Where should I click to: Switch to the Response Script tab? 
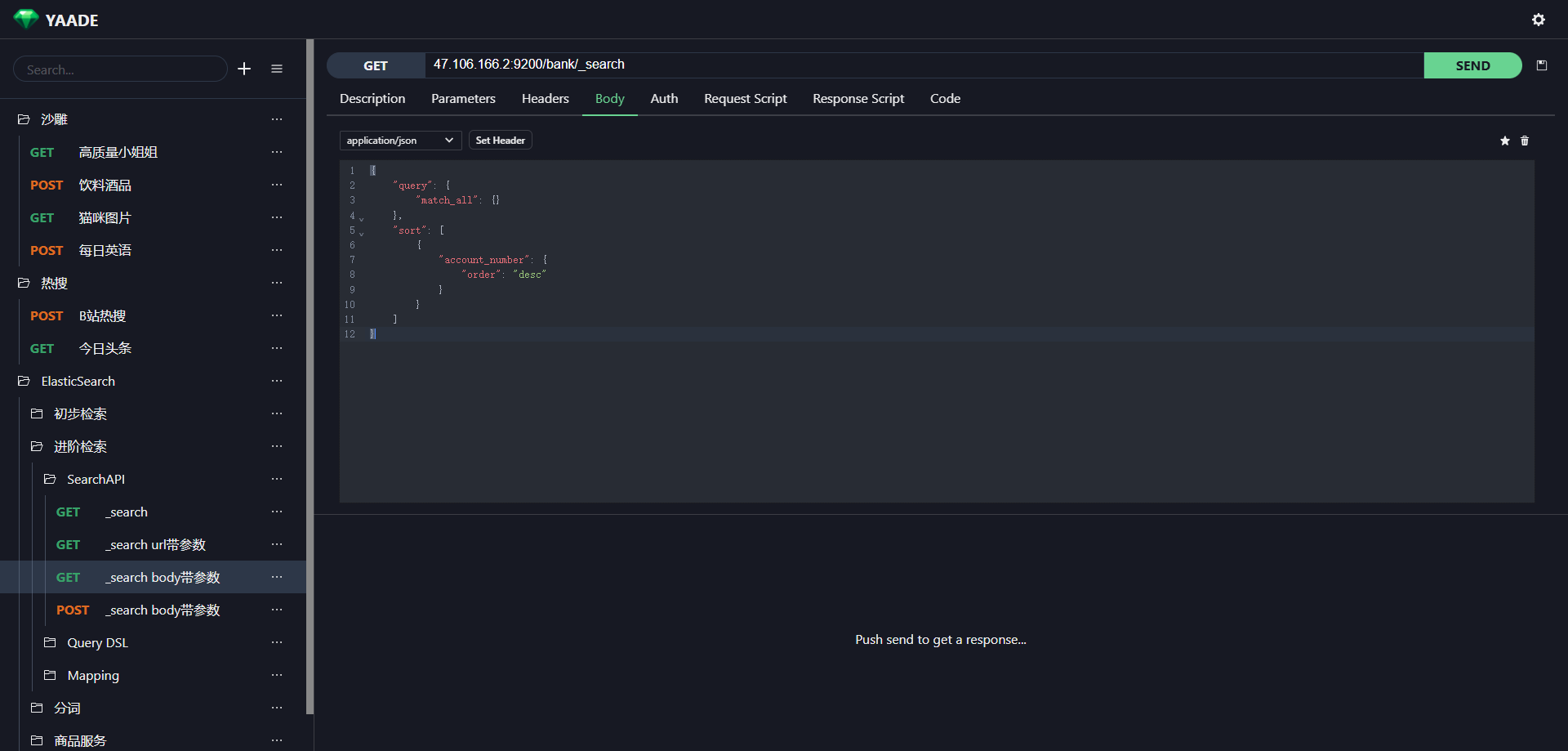tap(857, 99)
